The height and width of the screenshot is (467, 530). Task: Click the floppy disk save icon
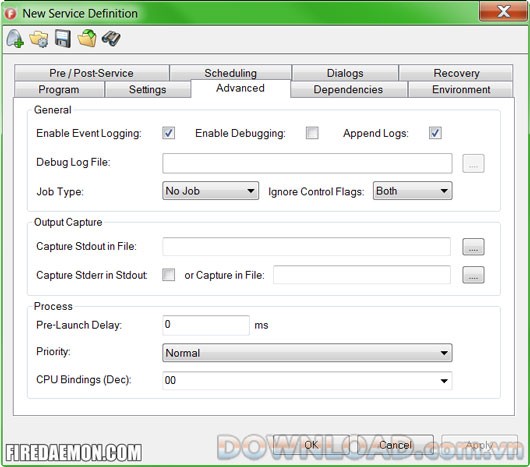click(63, 39)
